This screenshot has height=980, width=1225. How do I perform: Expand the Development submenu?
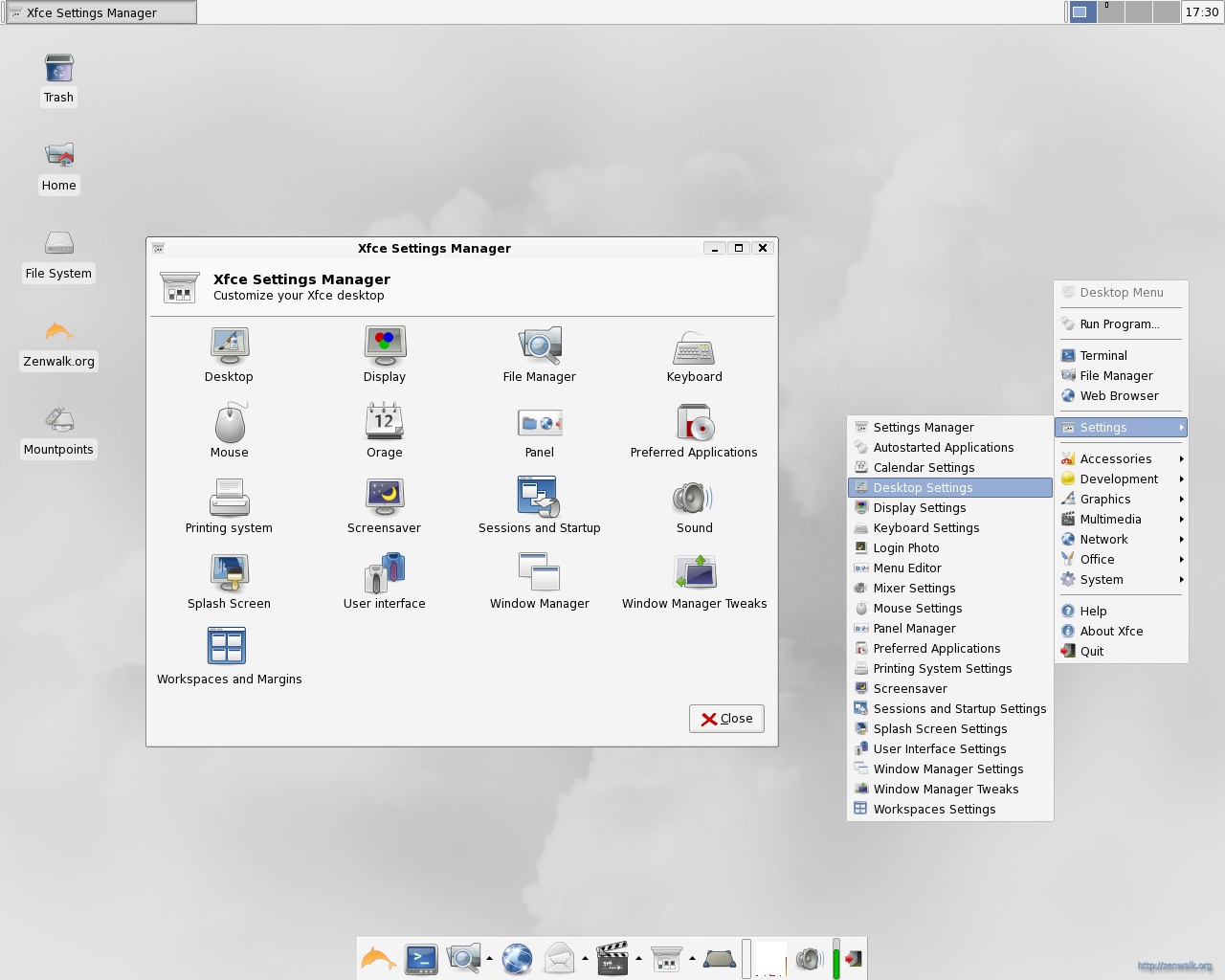[x=1122, y=479]
